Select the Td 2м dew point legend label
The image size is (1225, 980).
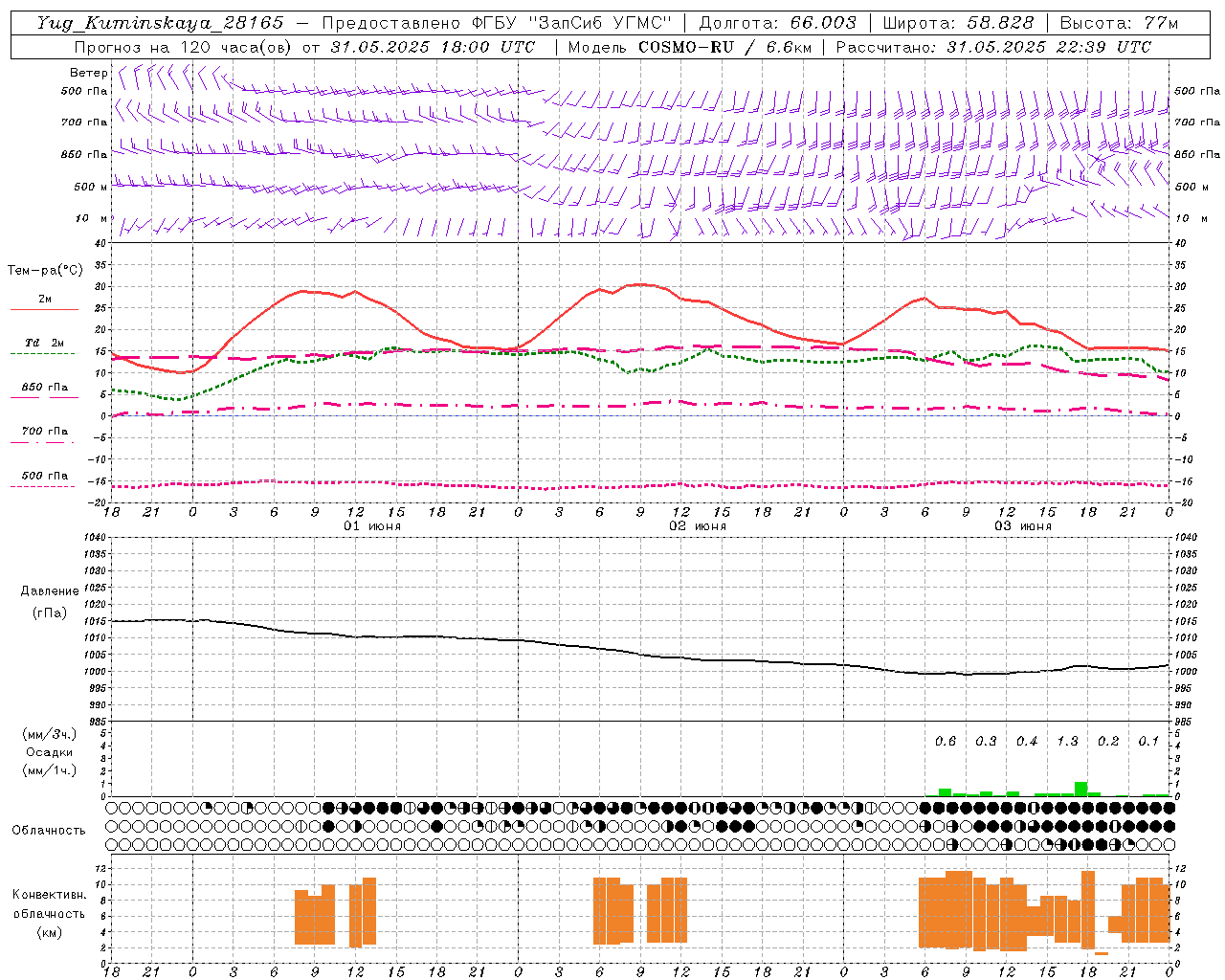coord(44,343)
